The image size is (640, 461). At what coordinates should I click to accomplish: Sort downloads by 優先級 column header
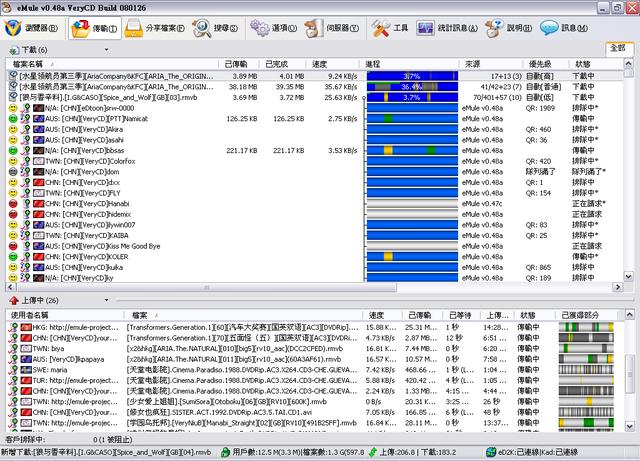[x=543, y=64]
